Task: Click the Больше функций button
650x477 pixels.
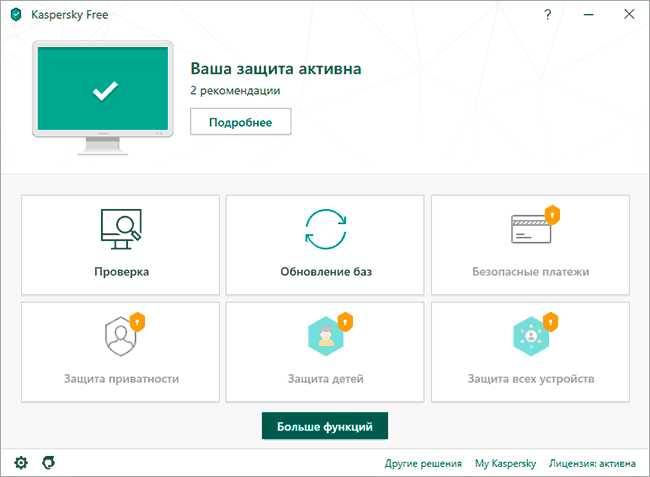Action: tap(325, 426)
